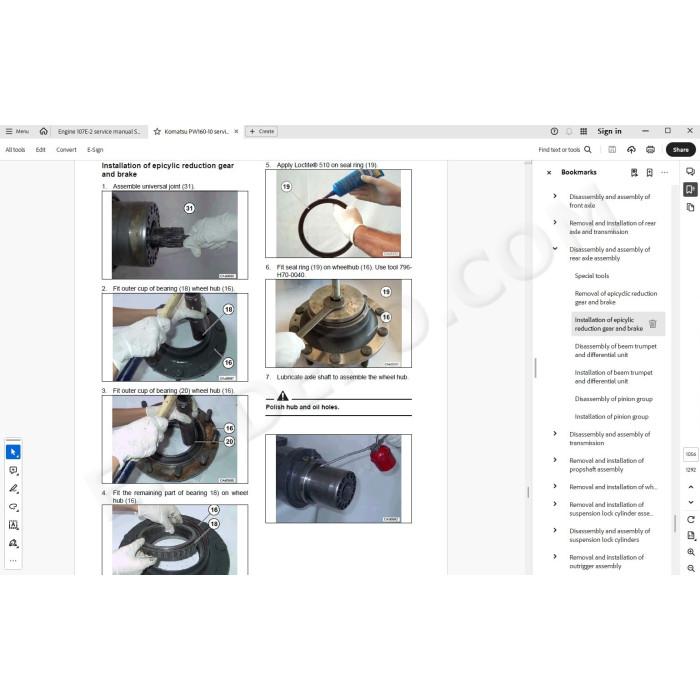Toggle the comments panel icon in the right rail
Image resolution: width=700 pixels, height=700 pixels.
point(690,171)
